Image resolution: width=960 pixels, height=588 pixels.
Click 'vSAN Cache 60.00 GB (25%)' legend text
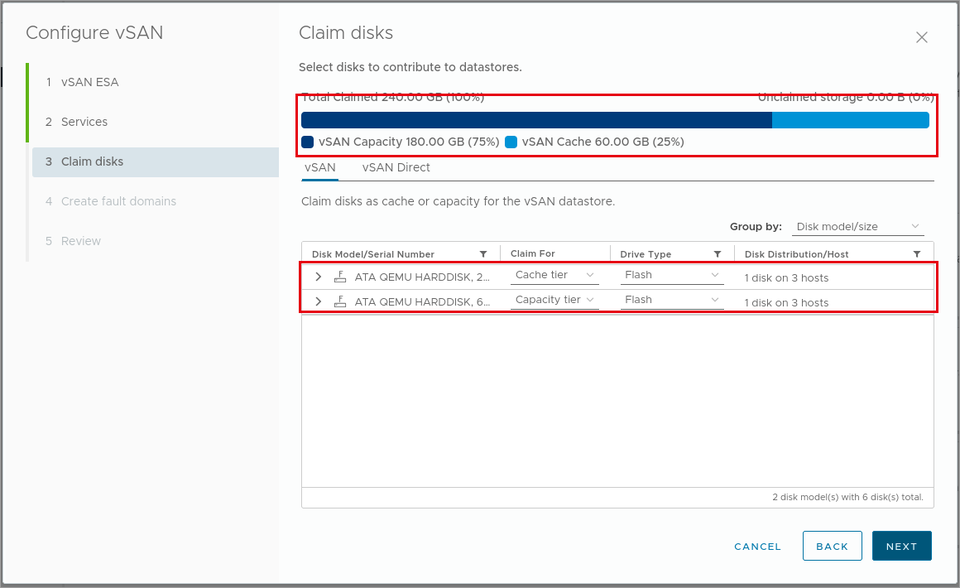coord(603,142)
